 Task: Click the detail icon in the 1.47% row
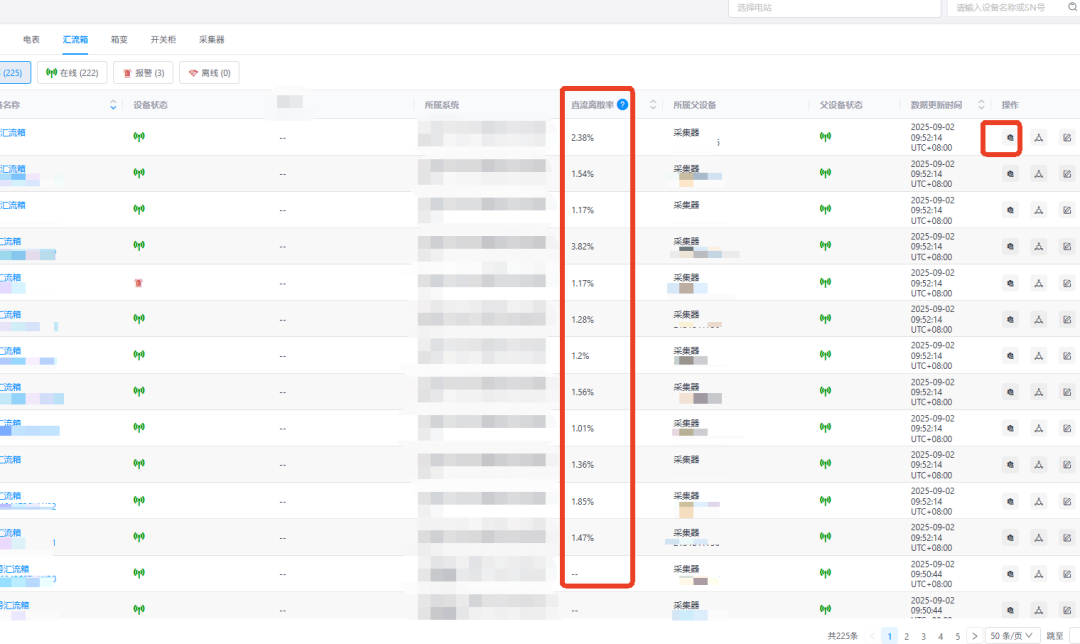pos(1010,537)
